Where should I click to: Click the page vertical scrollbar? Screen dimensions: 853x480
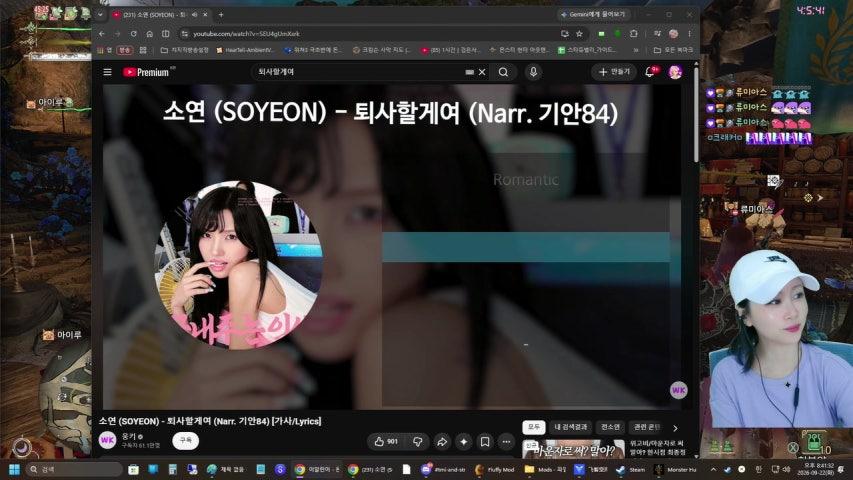click(696, 114)
